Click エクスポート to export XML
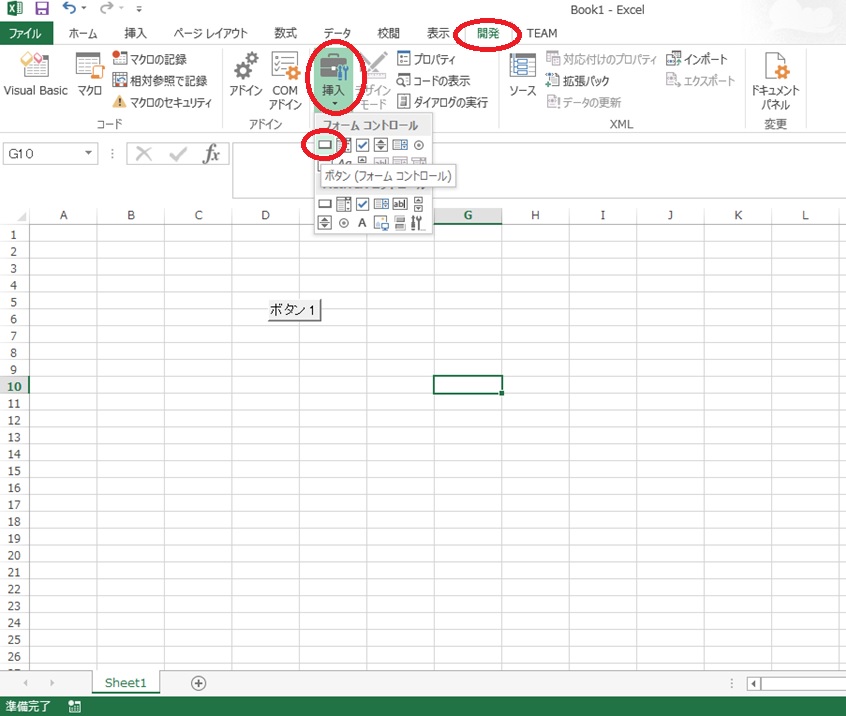The width and height of the screenshot is (846, 716). [700, 80]
